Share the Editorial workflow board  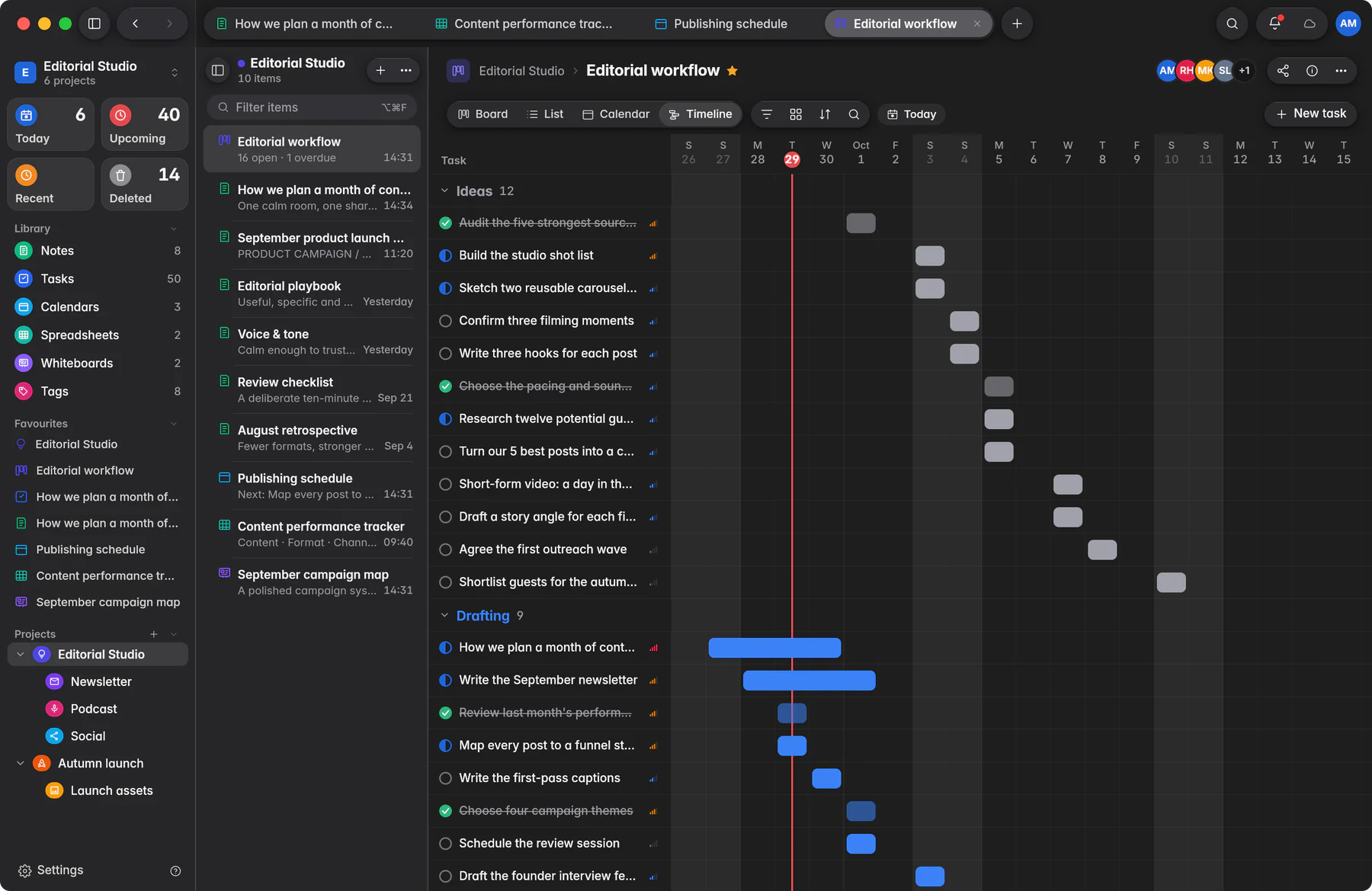[x=1284, y=71]
